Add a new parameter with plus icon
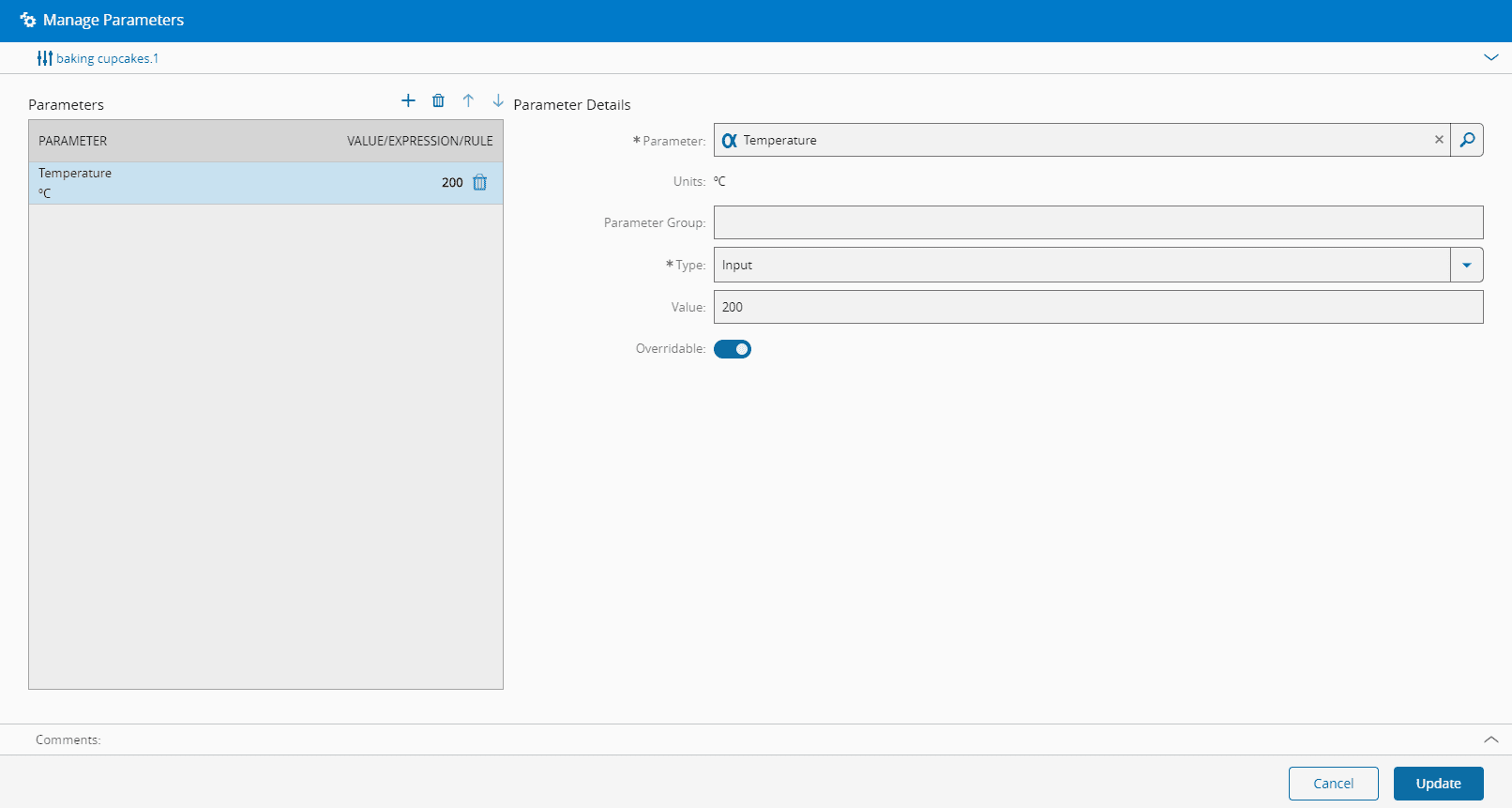This screenshot has height=808, width=1512. point(408,100)
